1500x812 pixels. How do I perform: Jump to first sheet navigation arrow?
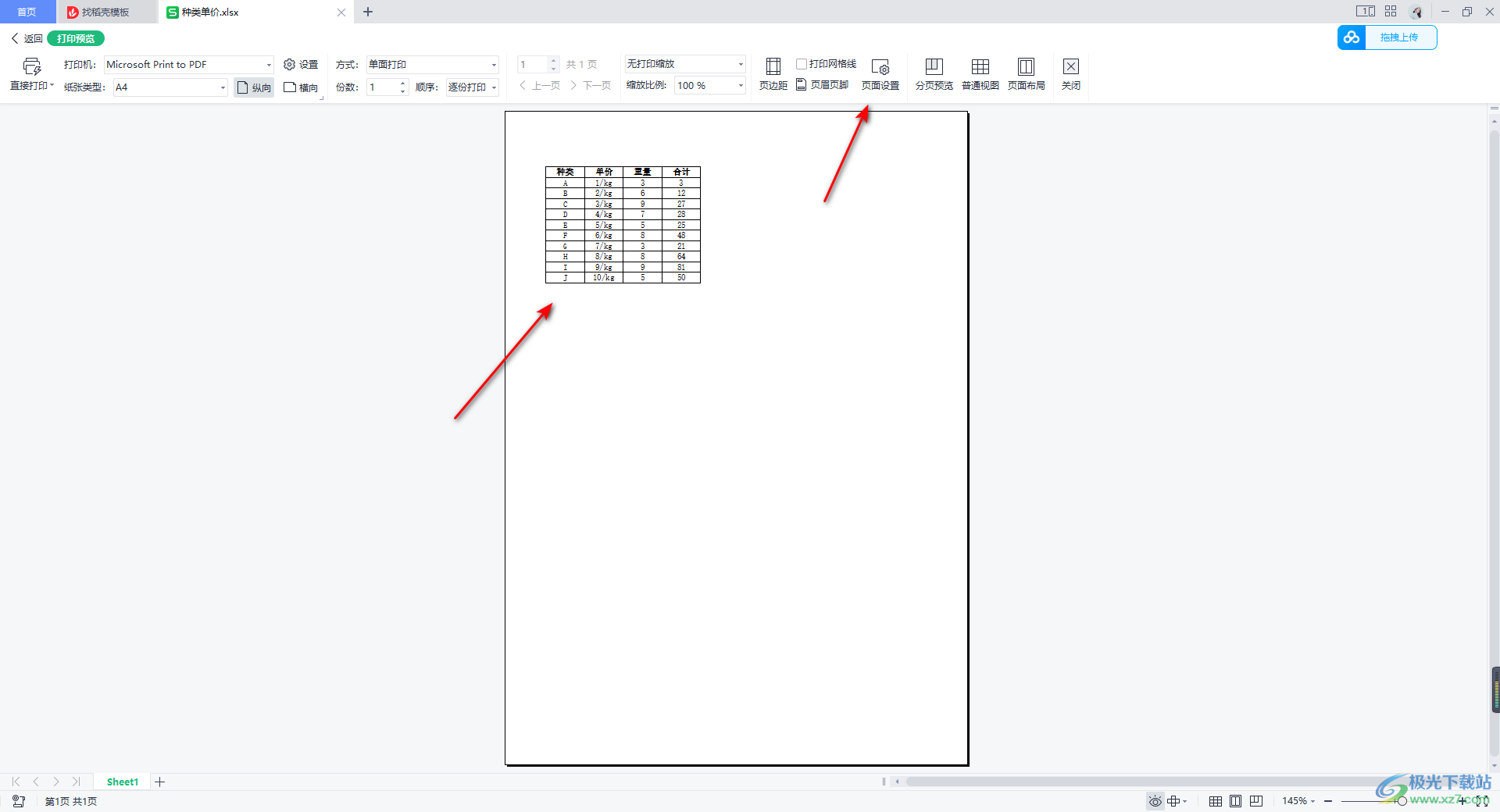pos(16,782)
